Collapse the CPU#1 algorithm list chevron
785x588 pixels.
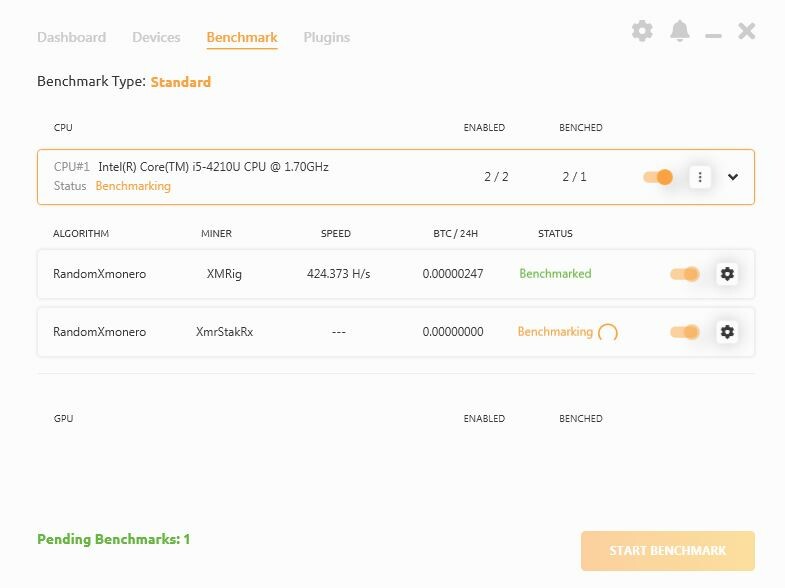[x=733, y=177]
